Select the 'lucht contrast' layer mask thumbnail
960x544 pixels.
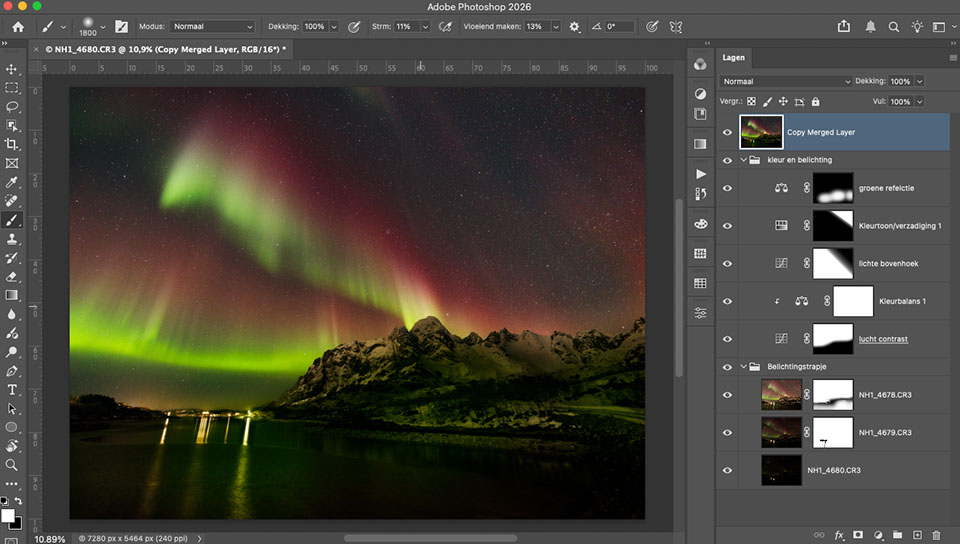point(833,338)
